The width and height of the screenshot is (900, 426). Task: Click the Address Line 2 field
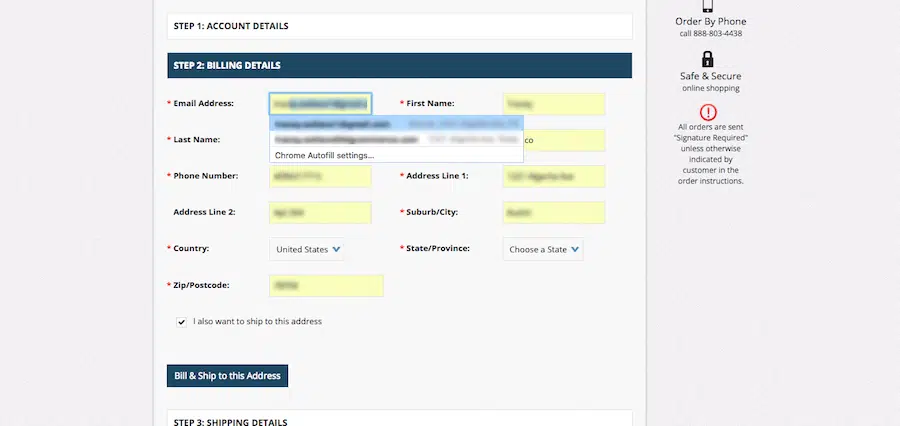(x=320, y=212)
